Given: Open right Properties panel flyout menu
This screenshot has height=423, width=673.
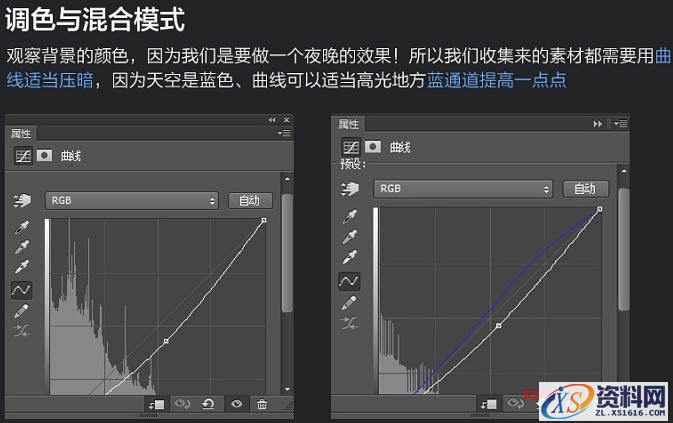Looking at the screenshot, I should 620,124.
